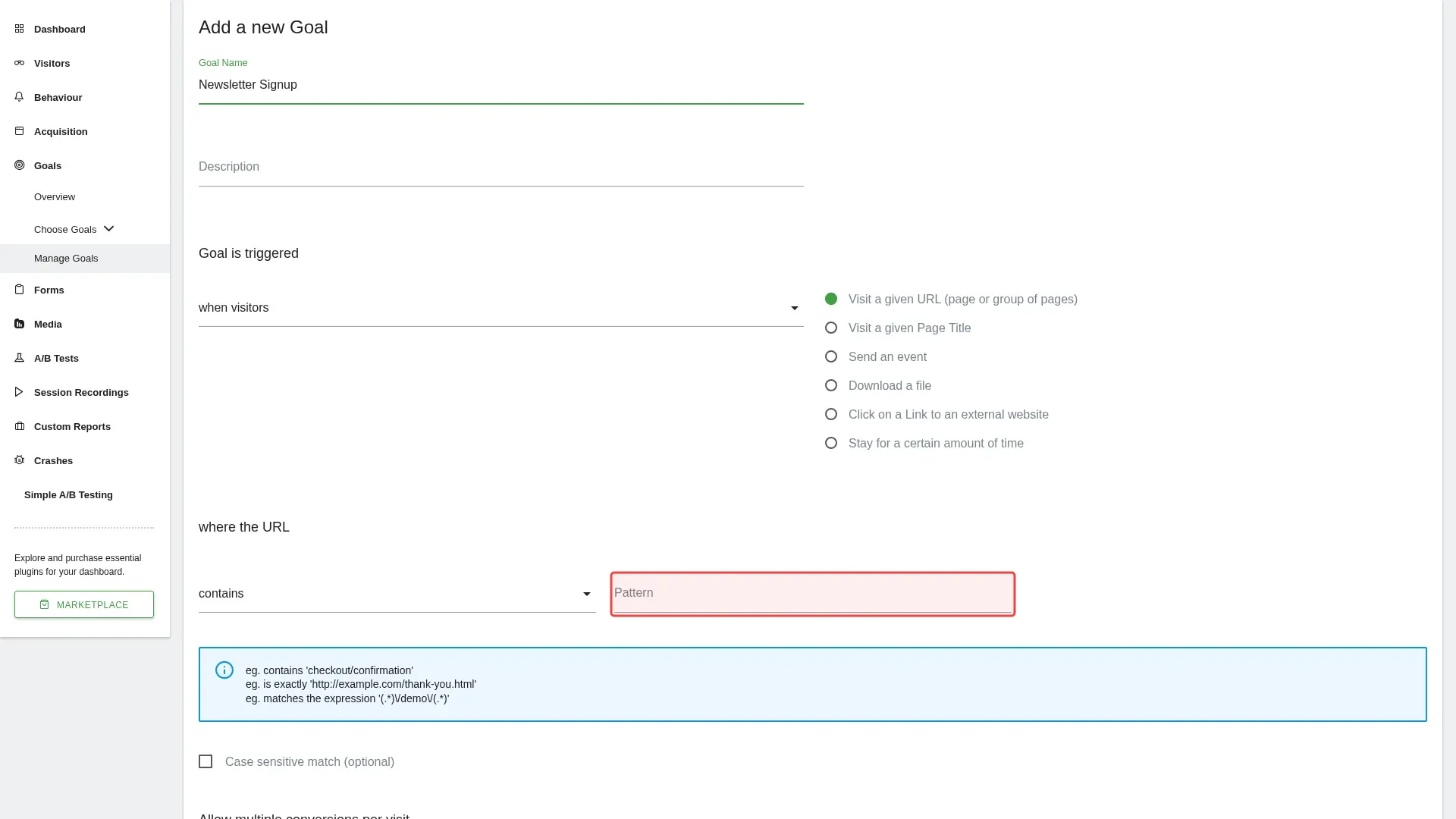Screen dimensions: 1456x819
Task: Click the Session Recordings play icon
Action: 18,392
